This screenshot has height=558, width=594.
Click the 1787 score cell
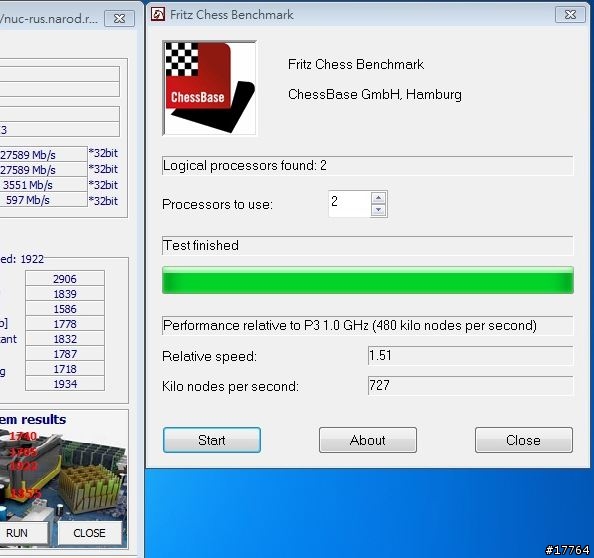point(65,354)
